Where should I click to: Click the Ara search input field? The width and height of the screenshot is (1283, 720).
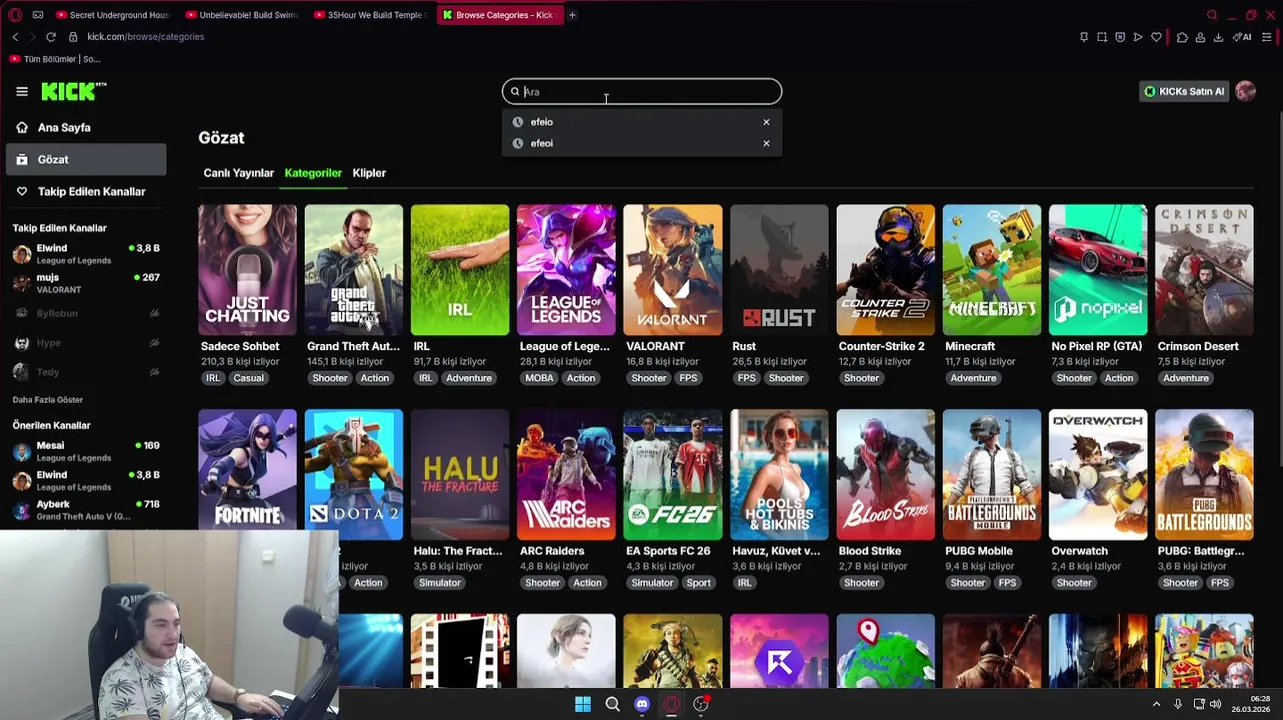642,92
